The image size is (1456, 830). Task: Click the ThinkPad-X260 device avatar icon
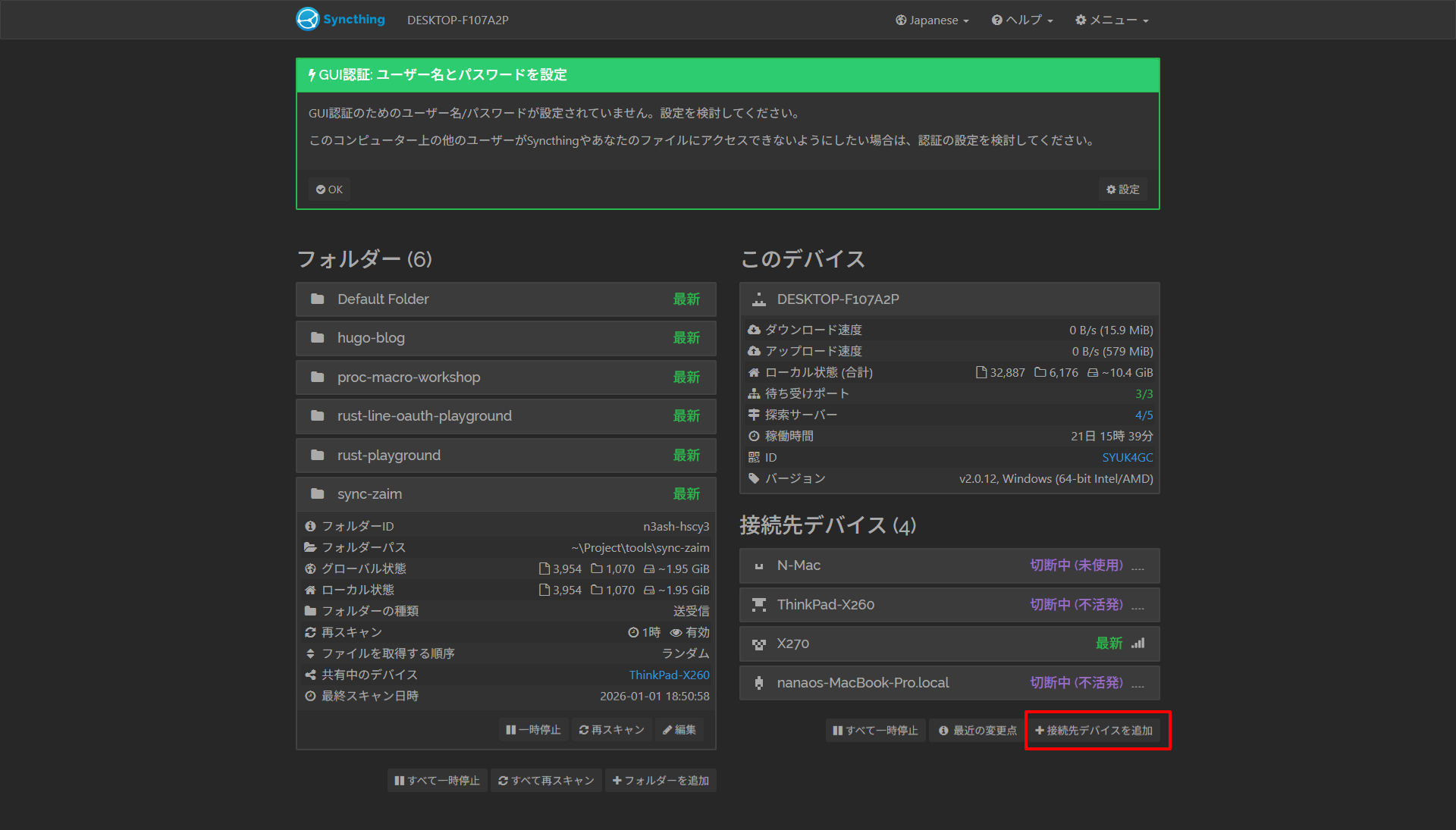[758, 605]
